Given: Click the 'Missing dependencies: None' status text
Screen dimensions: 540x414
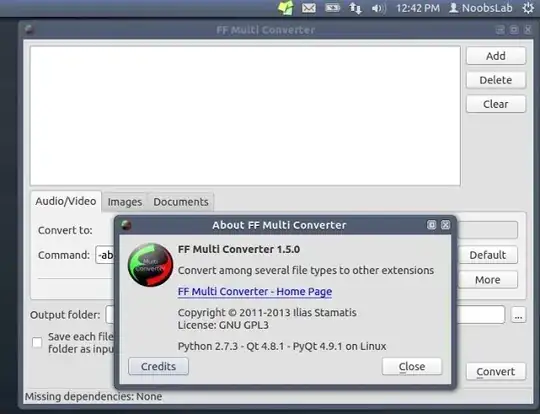Looking at the screenshot, I should 93,396.
